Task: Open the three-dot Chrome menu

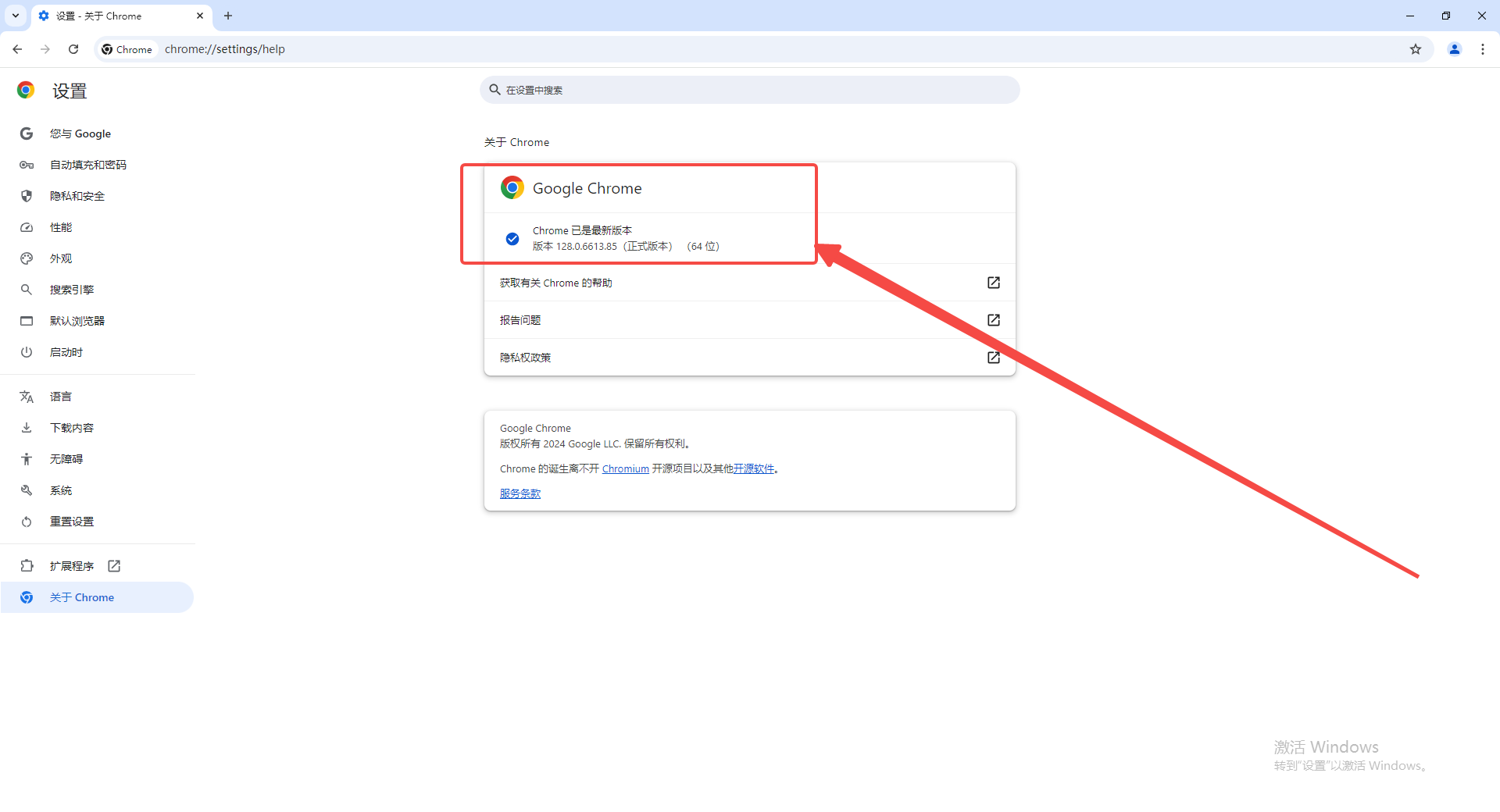Action: tap(1483, 49)
